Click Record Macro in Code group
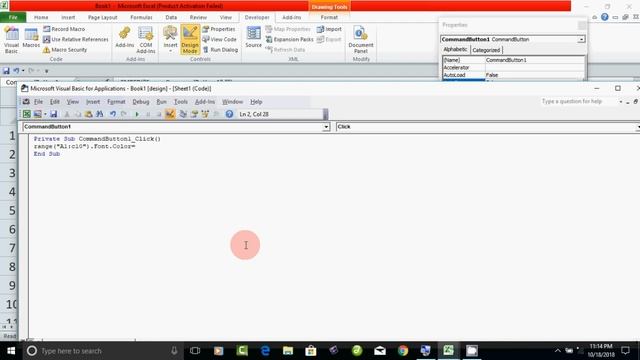The image size is (640, 360). tap(64, 29)
